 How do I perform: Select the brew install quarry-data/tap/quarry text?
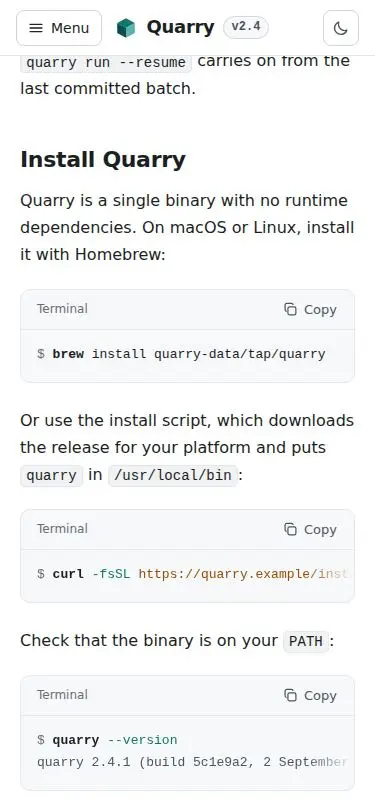(189, 354)
